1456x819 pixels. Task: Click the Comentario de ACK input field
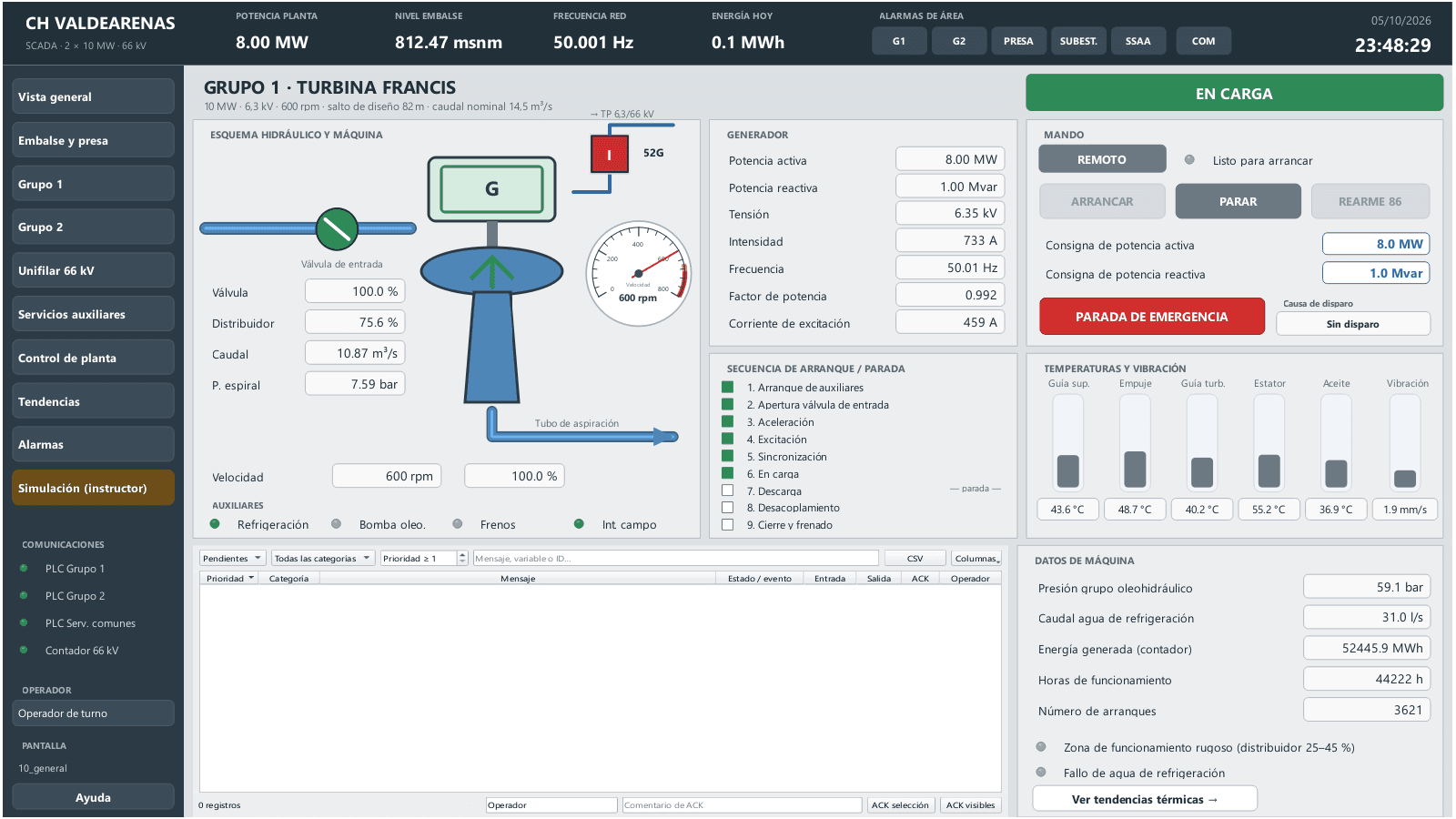click(x=742, y=805)
